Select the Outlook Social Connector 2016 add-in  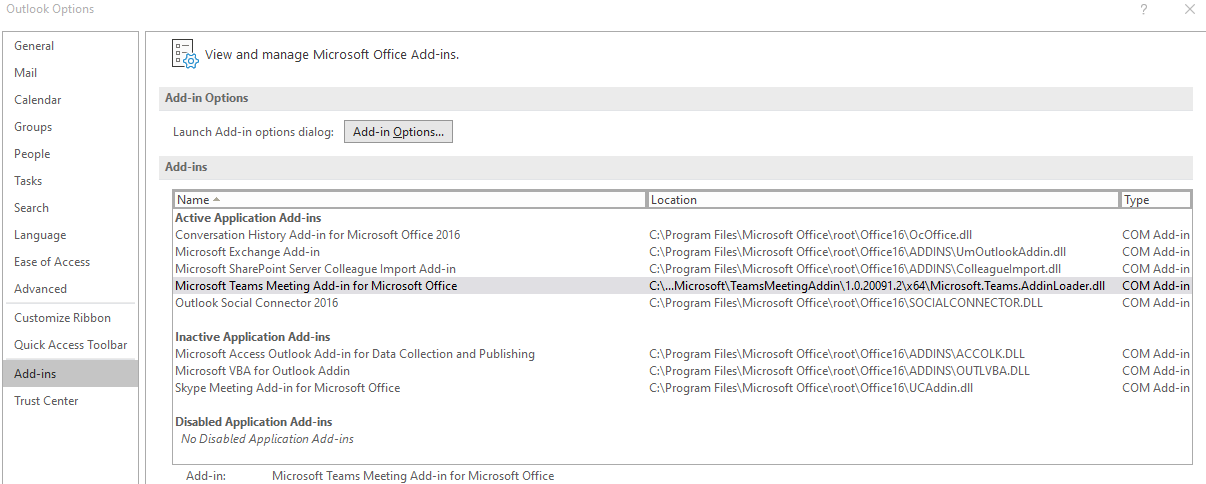pyautogui.click(x=257, y=303)
